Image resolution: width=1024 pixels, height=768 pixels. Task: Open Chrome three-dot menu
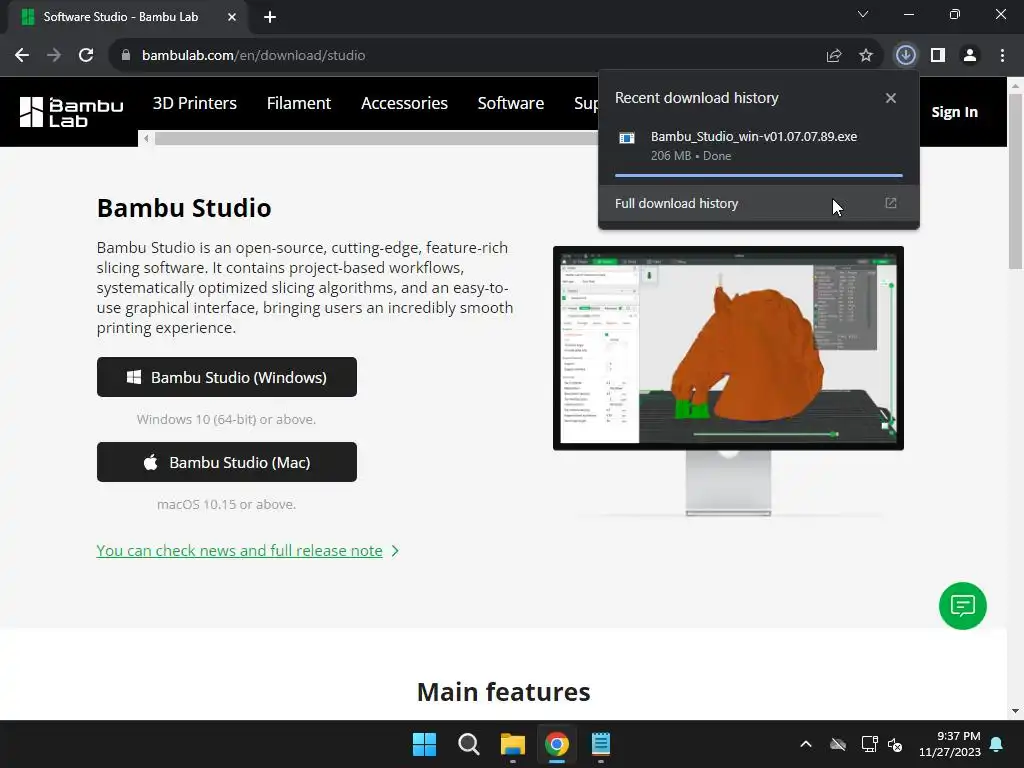click(1002, 56)
